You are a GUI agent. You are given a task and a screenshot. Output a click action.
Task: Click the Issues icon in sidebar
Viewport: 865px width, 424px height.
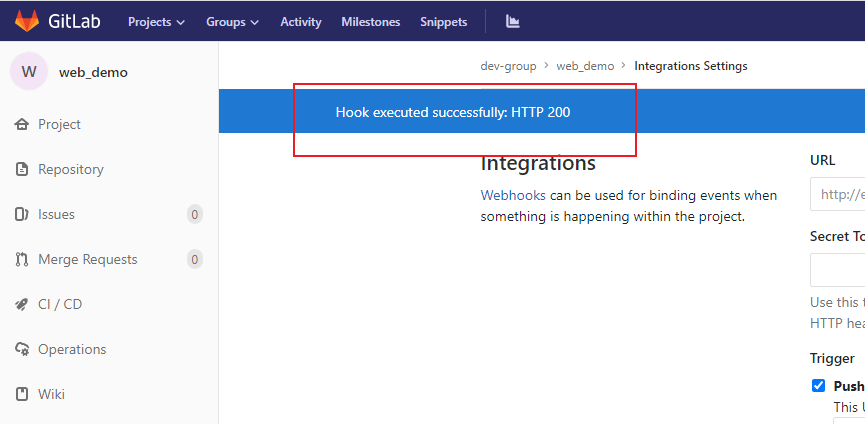pos(22,214)
